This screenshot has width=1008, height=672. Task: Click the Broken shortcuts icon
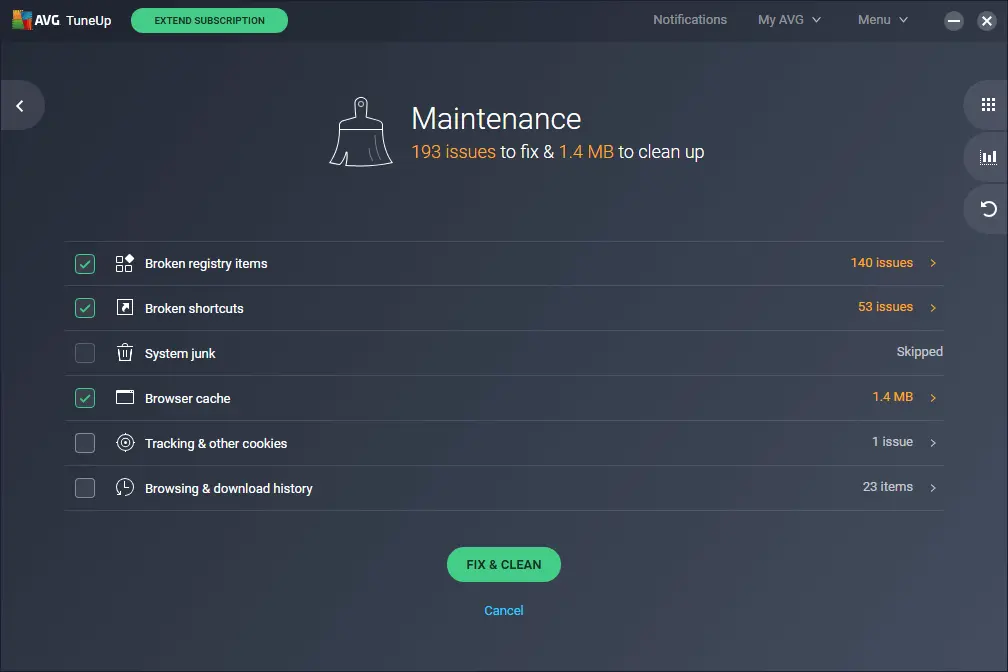pyautogui.click(x=125, y=307)
